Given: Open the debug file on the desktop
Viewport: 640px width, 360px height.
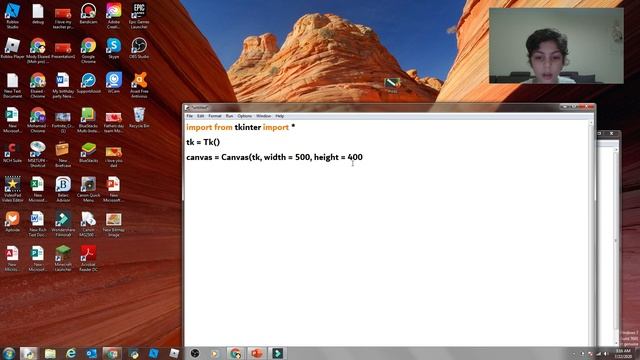Looking at the screenshot, I should pyautogui.click(x=38, y=14).
